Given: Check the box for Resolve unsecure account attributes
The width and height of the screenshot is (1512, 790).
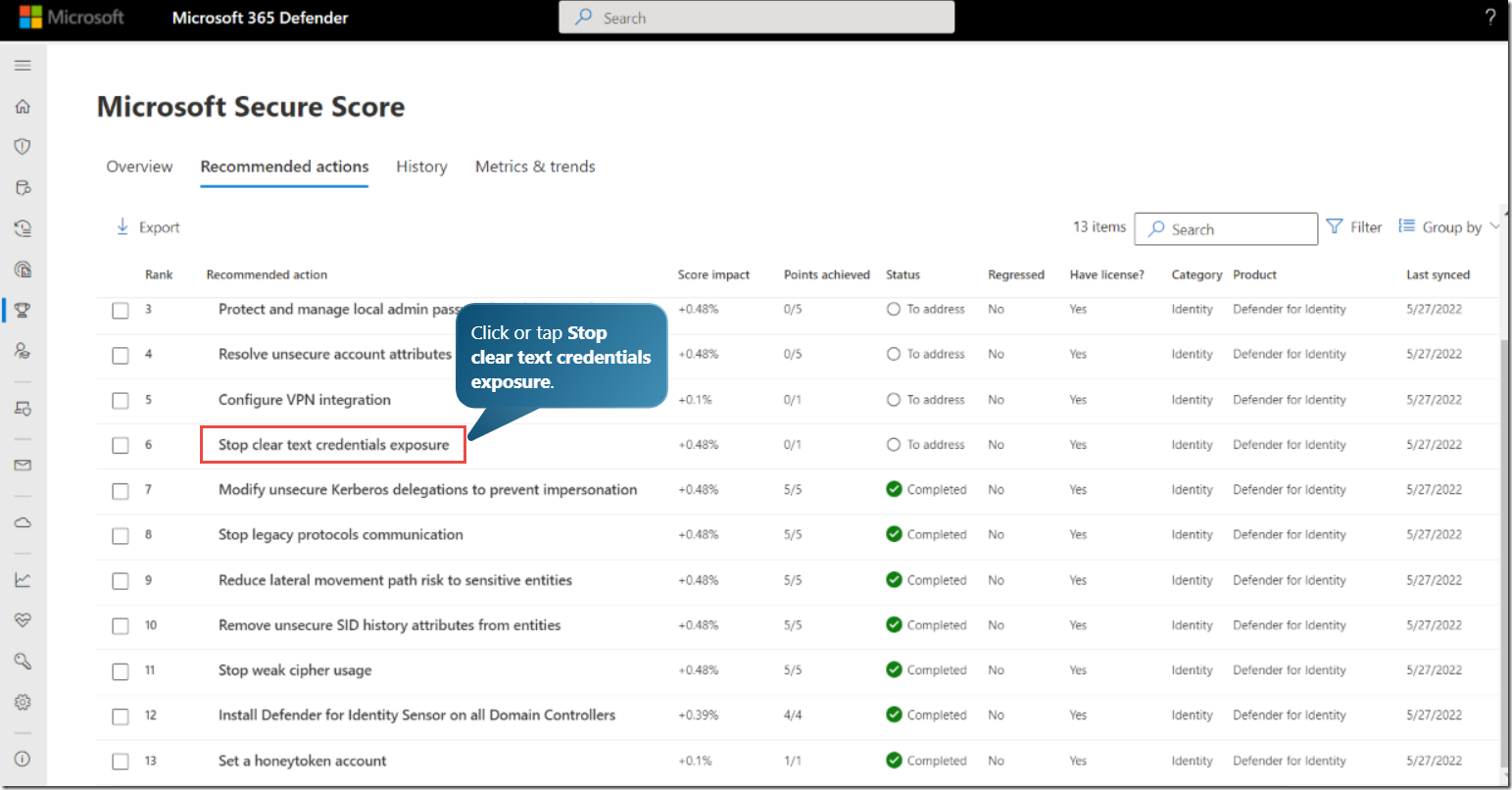Looking at the screenshot, I should (x=121, y=356).
